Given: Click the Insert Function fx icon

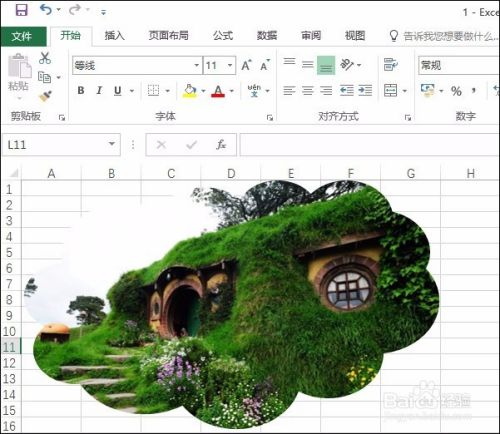Looking at the screenshot, I should coord(221,145).
